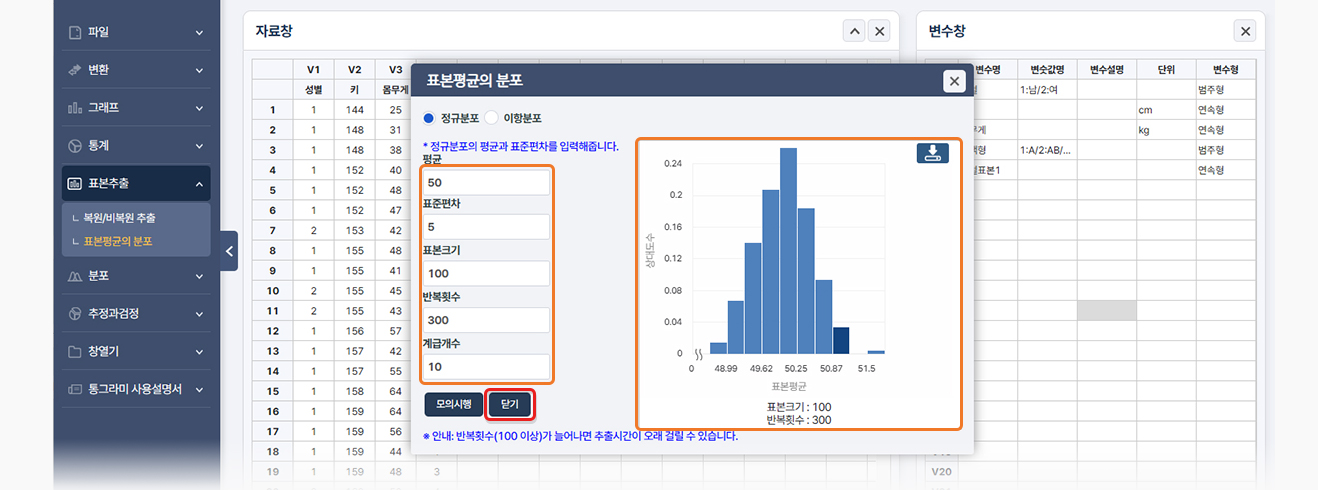Click the 파일 document icon in sidebar

coord(75,32)
